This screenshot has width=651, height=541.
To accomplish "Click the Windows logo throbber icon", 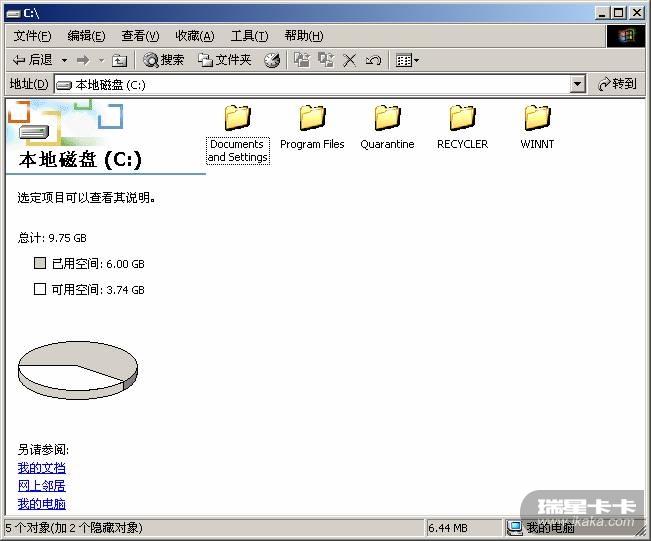I will (x=626, y=36).
